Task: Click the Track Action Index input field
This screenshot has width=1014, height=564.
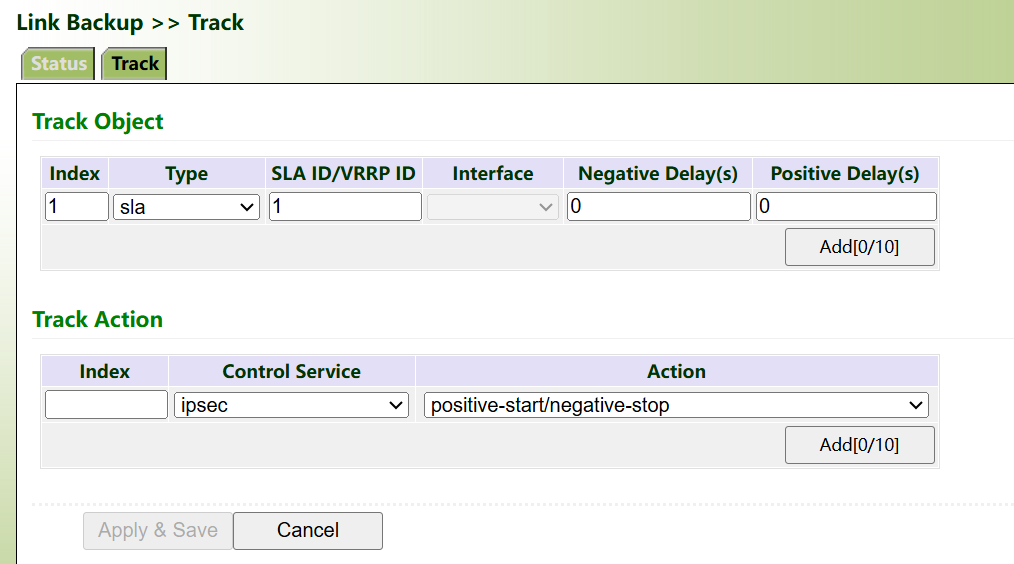Action: [x=106, y=405]
